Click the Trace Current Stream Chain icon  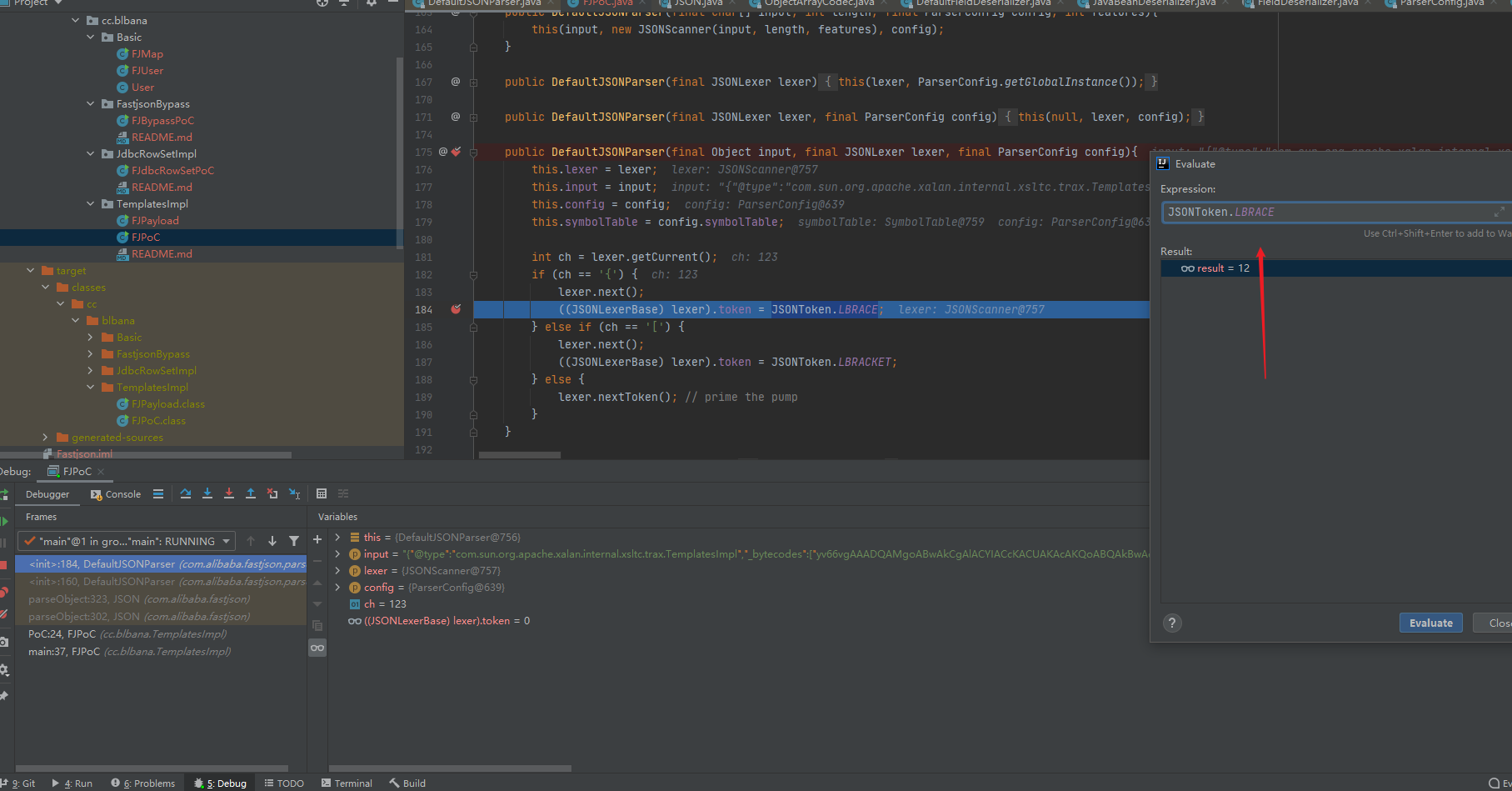point(343,493)
